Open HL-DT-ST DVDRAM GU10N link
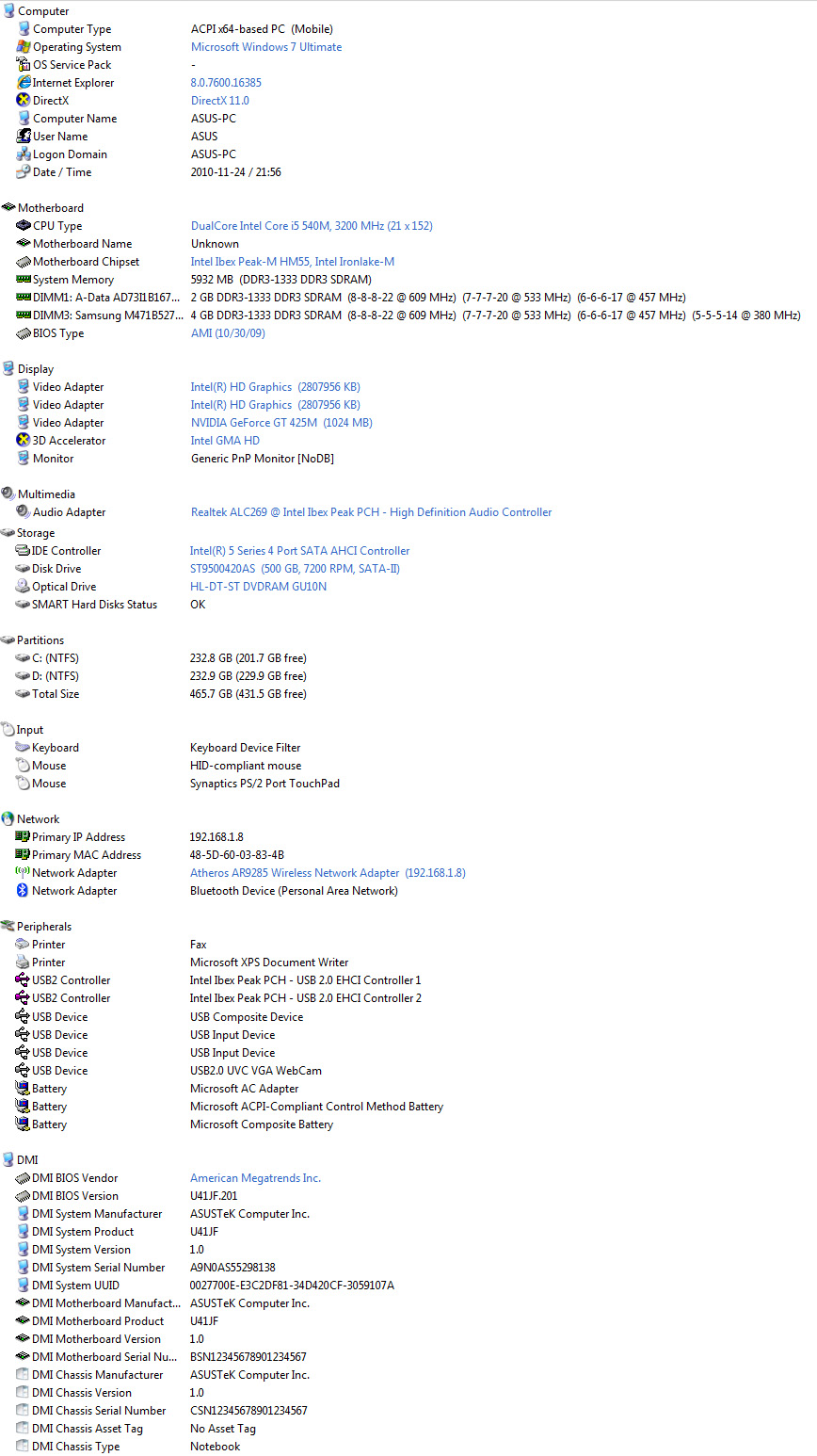 [x=259, y=587]
